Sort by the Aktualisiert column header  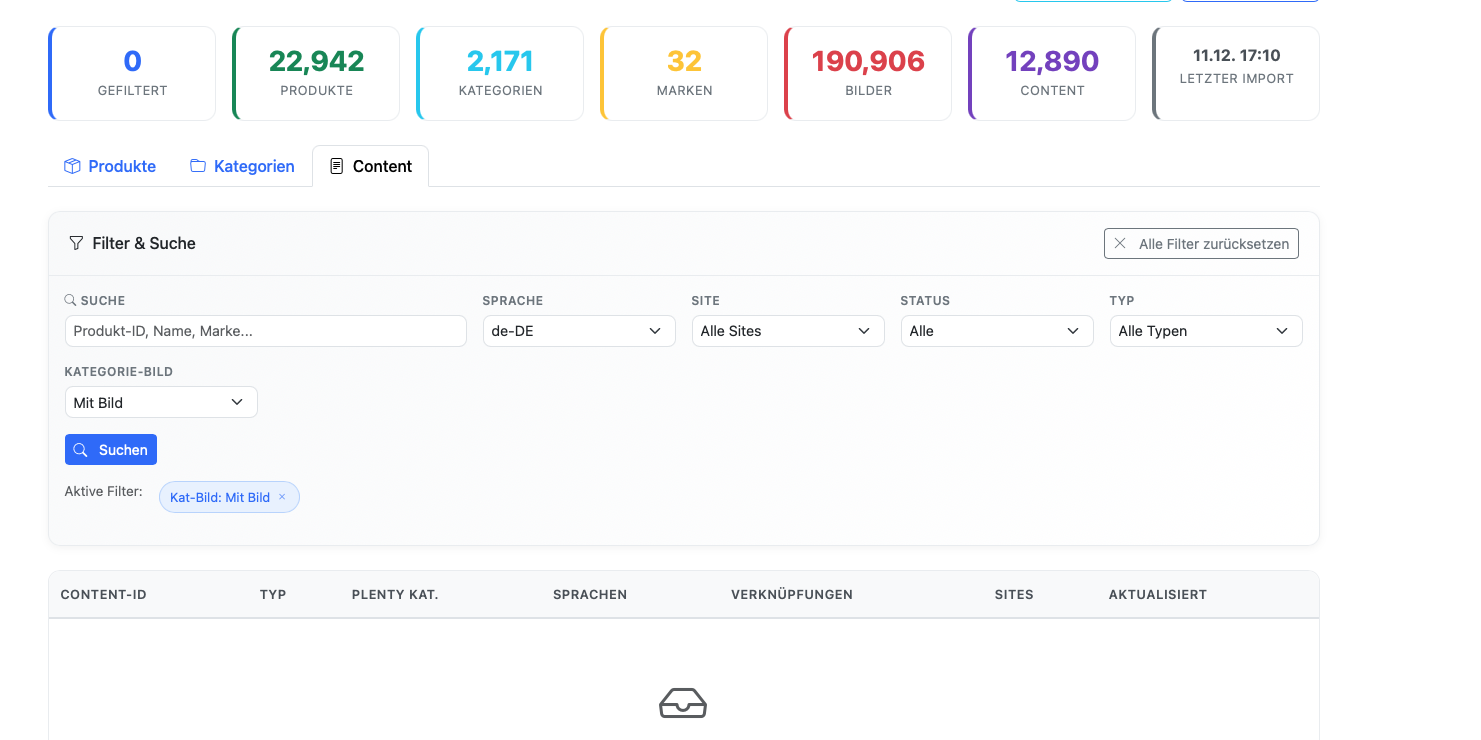click(x=1157, y=594)
